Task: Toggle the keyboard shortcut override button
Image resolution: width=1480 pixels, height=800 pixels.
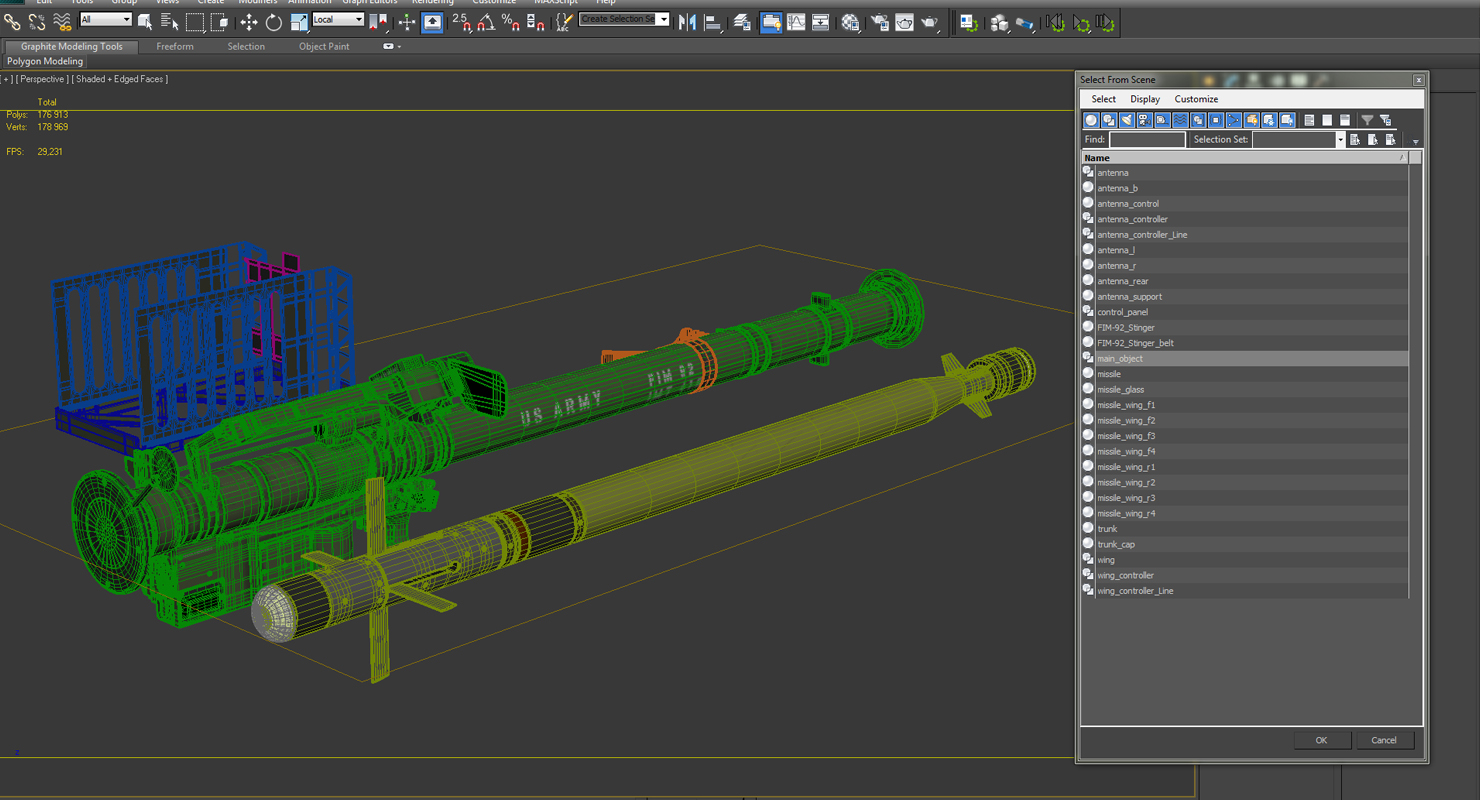Action: (432, 22)
